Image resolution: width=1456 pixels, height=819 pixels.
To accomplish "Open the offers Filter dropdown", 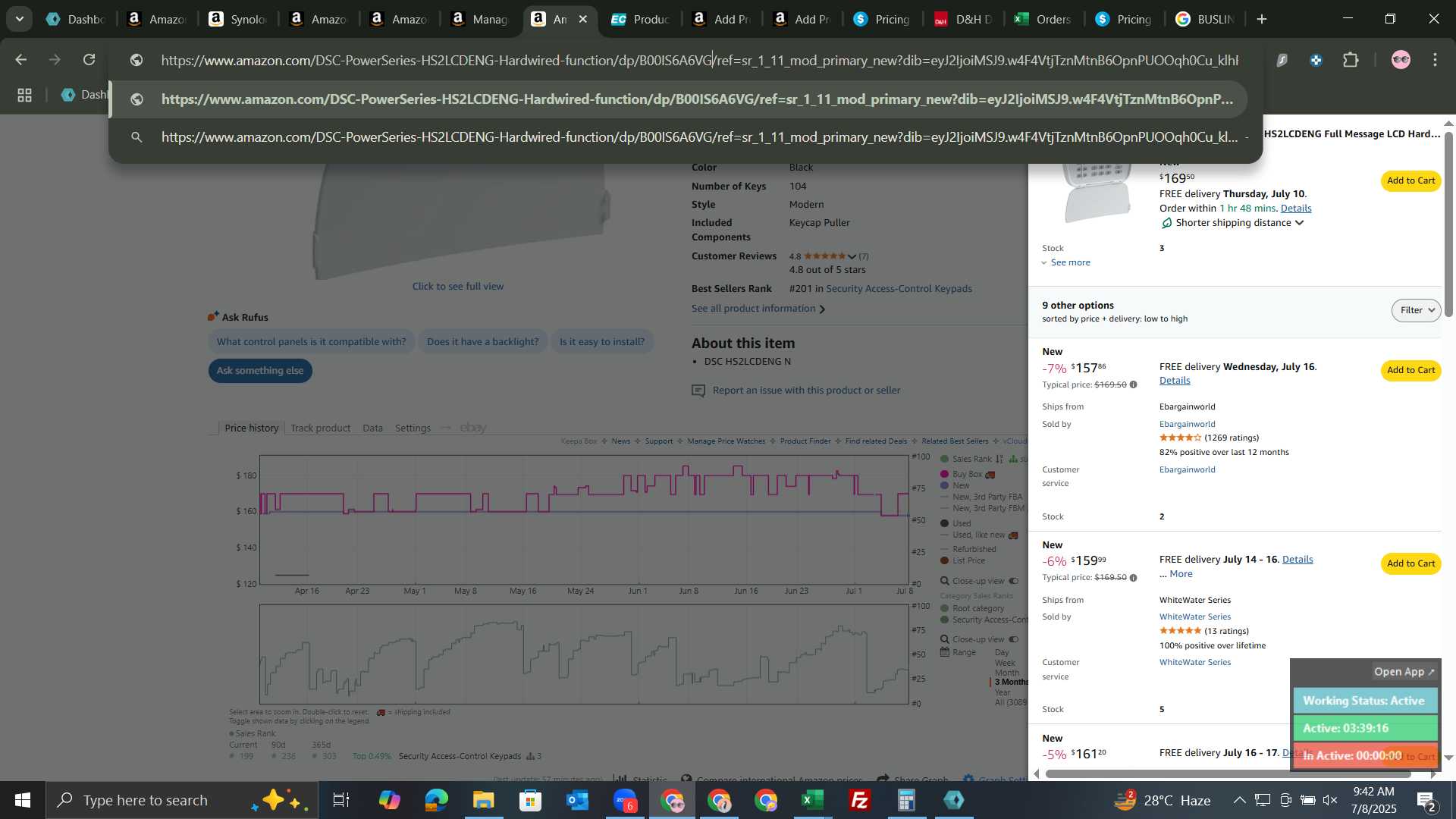I will 1416,310.
